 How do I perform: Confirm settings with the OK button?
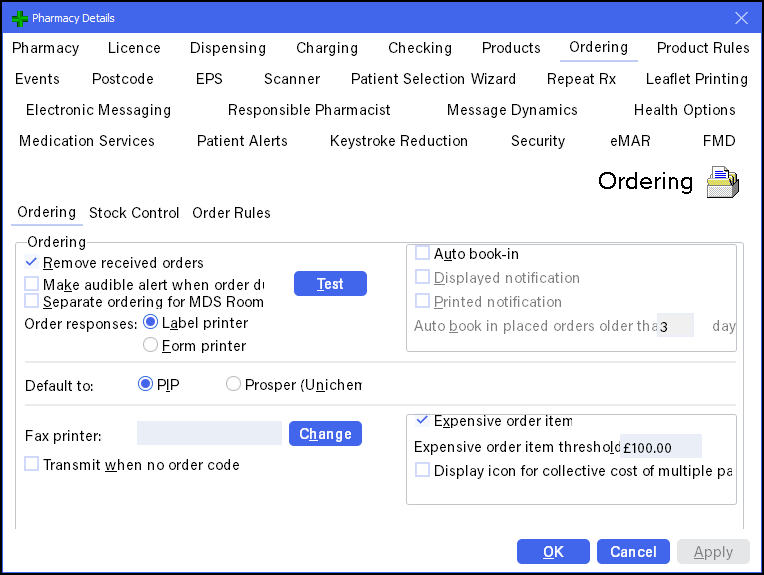(553, 552)
